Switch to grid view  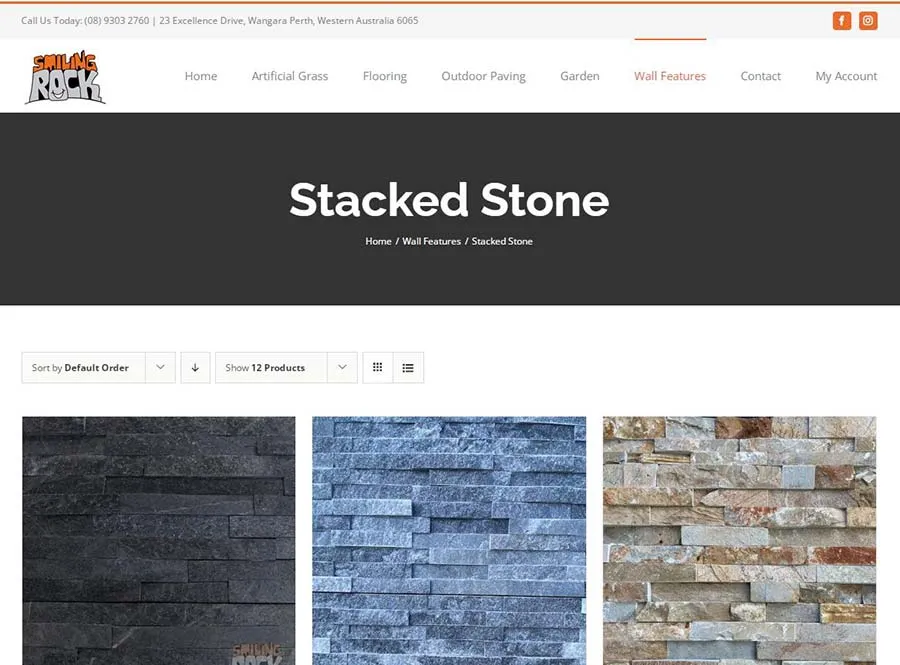378,368
